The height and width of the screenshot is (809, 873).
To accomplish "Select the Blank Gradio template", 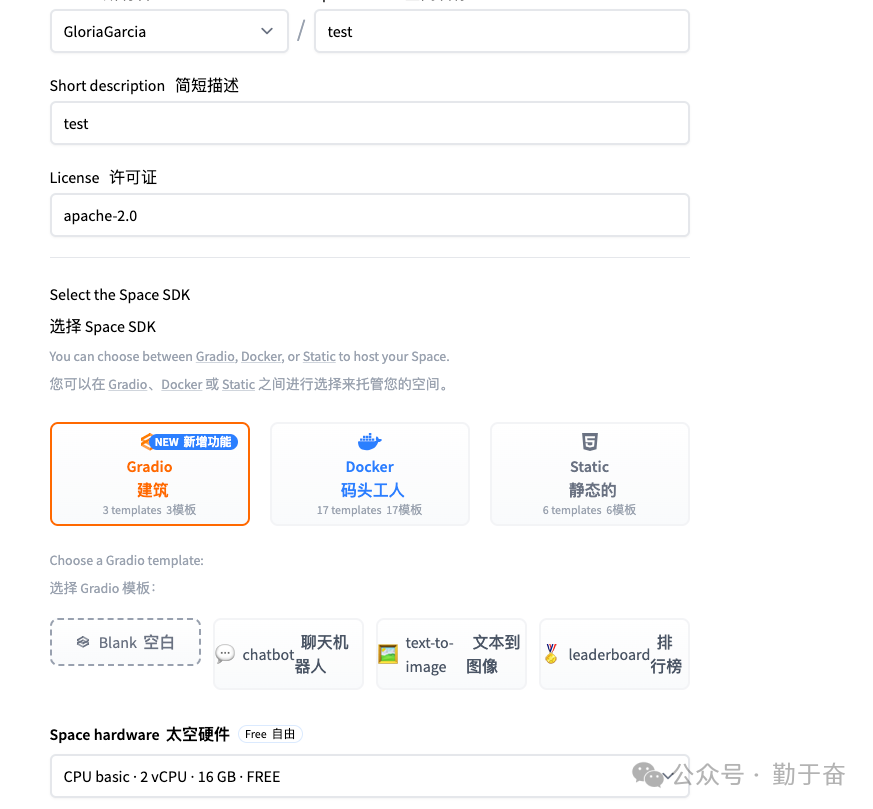I will [125, 642].
